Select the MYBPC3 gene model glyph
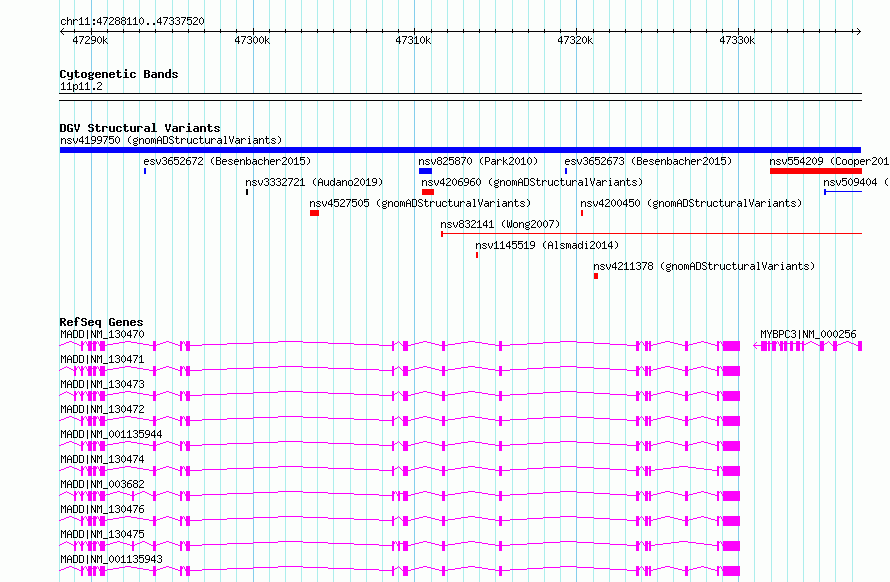This screenshot has height=582, width=890. tap(808, 346)
